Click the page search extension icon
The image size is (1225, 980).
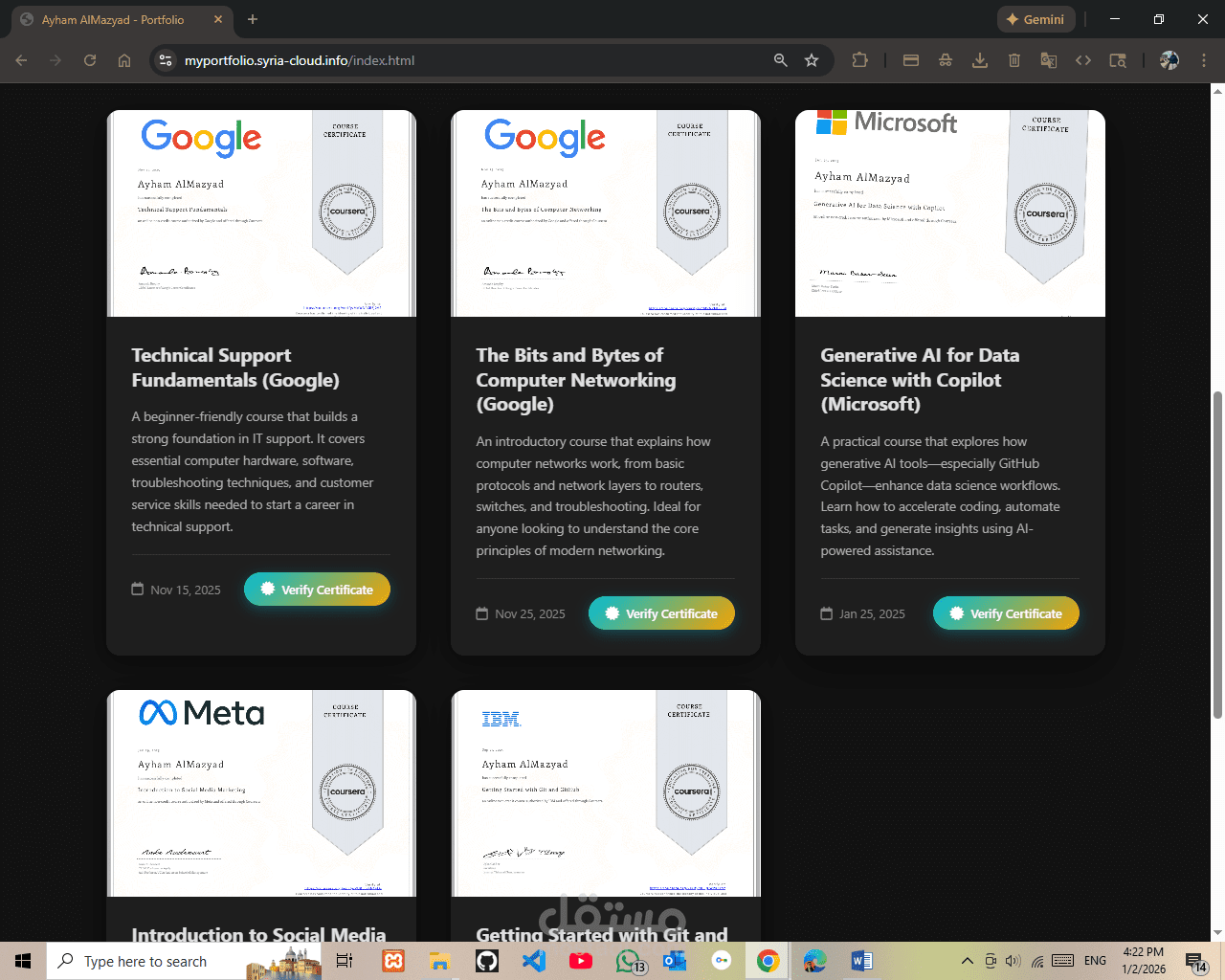[x=1118, y=60]
